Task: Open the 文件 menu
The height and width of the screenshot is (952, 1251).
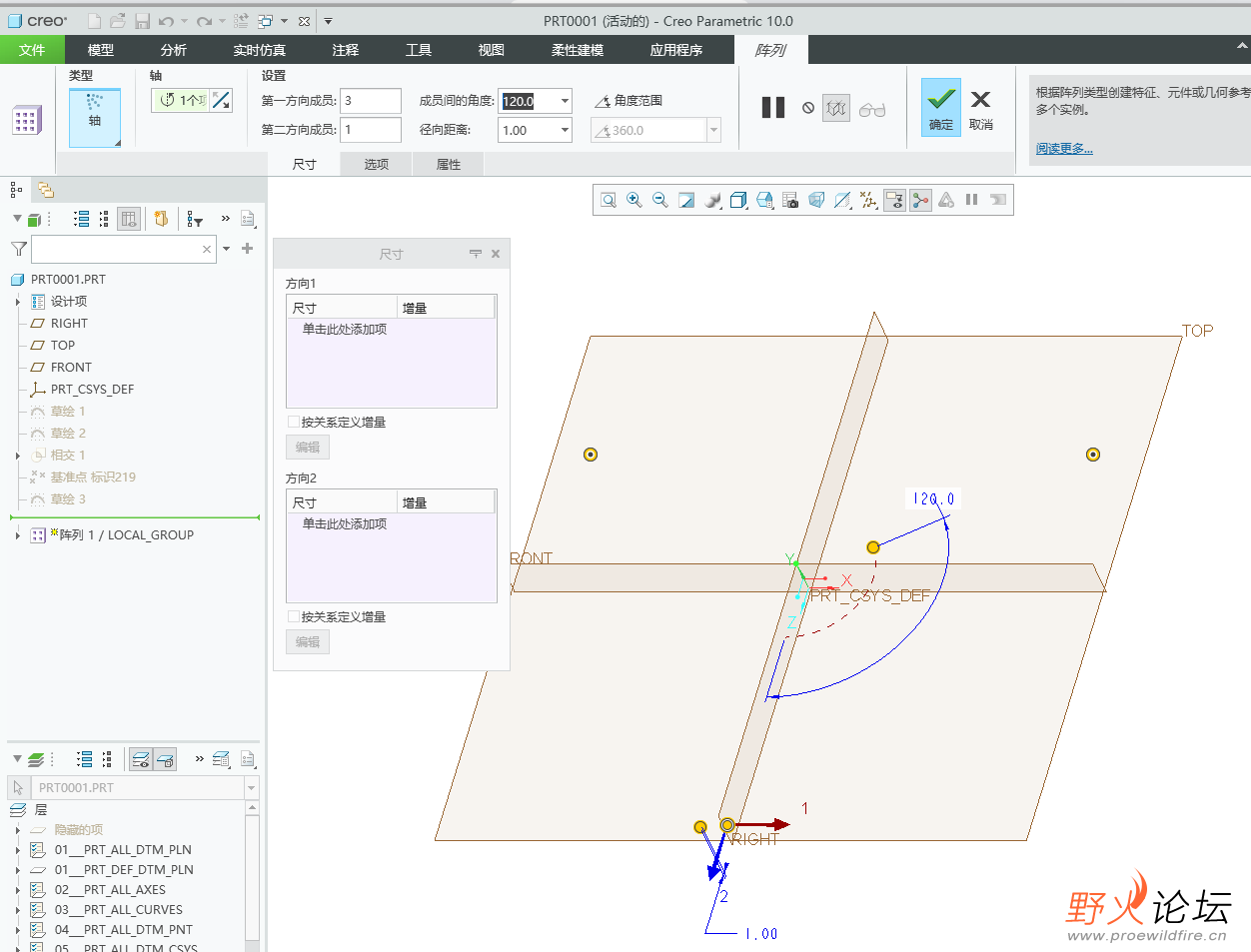Action: coord(32,50)
